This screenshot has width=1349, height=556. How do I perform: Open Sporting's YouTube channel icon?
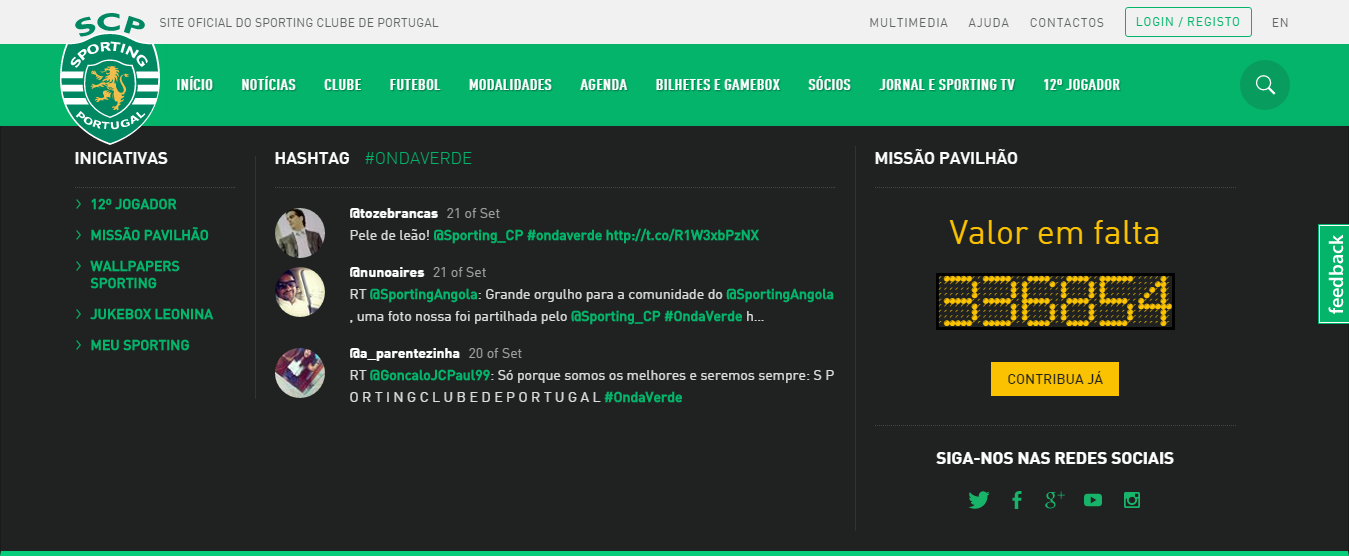[1093, 500]
